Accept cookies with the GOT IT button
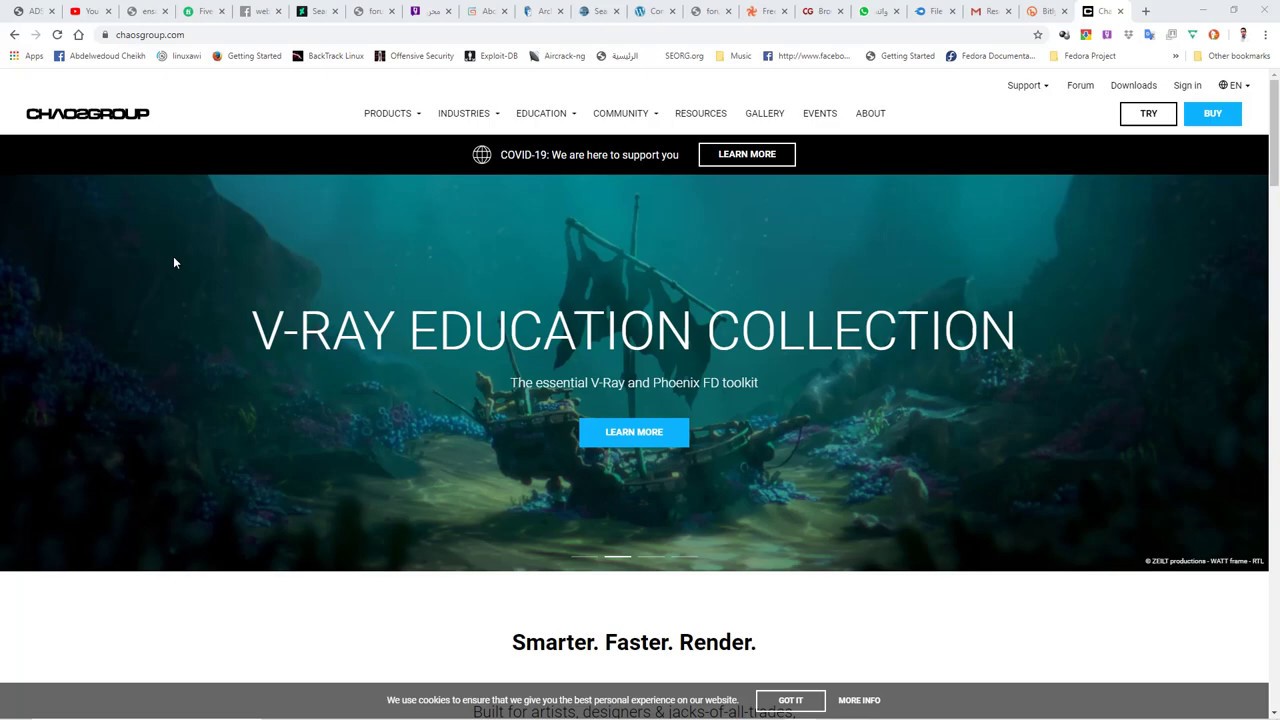Screen dimensions: 1280x720 coord(791,700)
